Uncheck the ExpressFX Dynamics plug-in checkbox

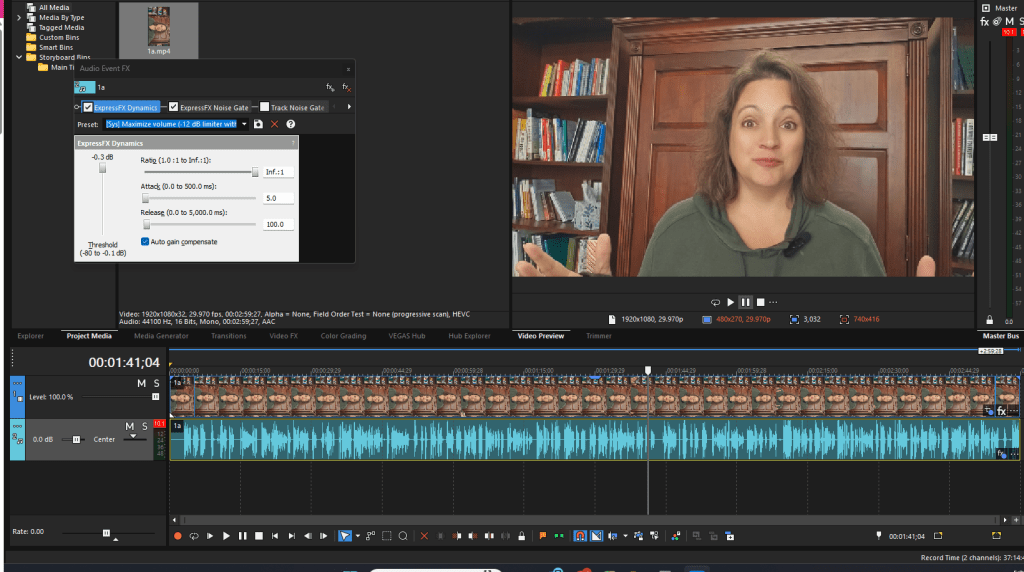tap(89, 107)
